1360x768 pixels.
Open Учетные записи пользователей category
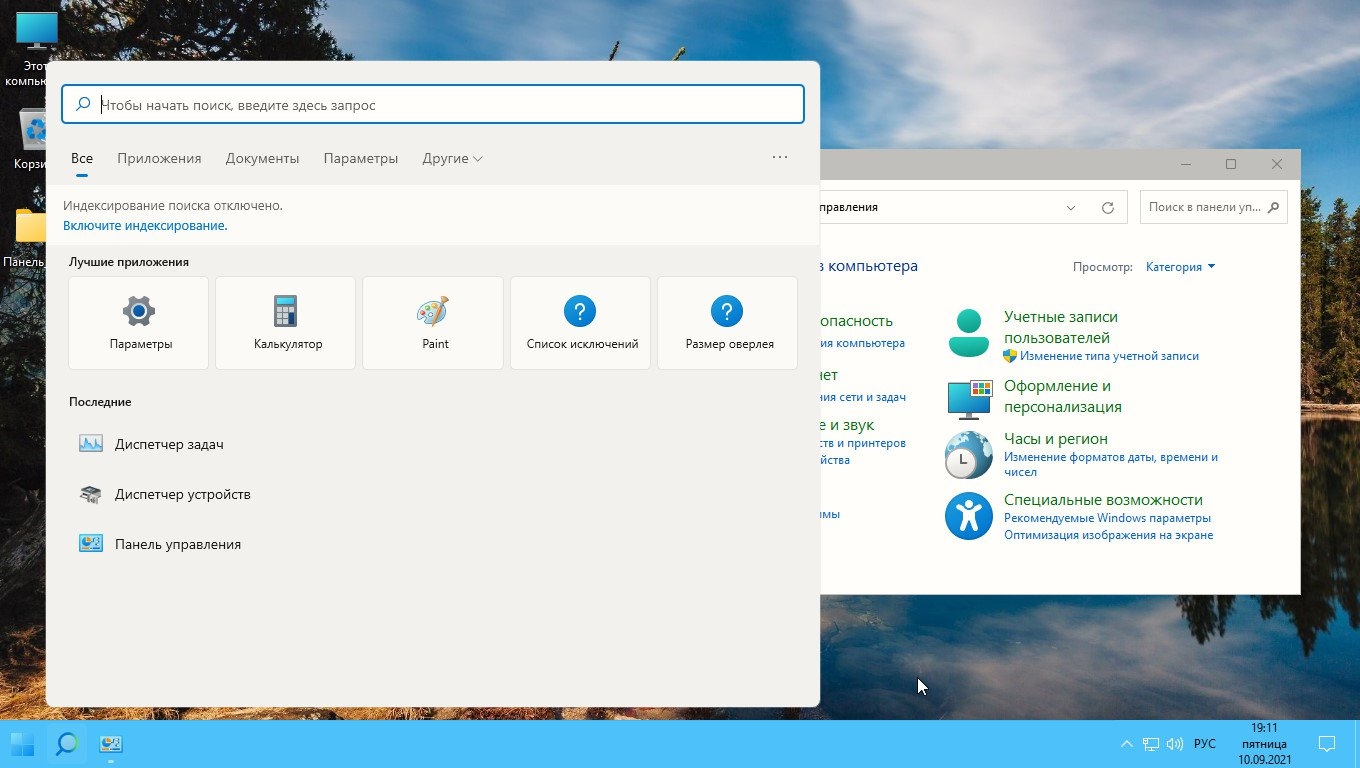(1060, 327)
